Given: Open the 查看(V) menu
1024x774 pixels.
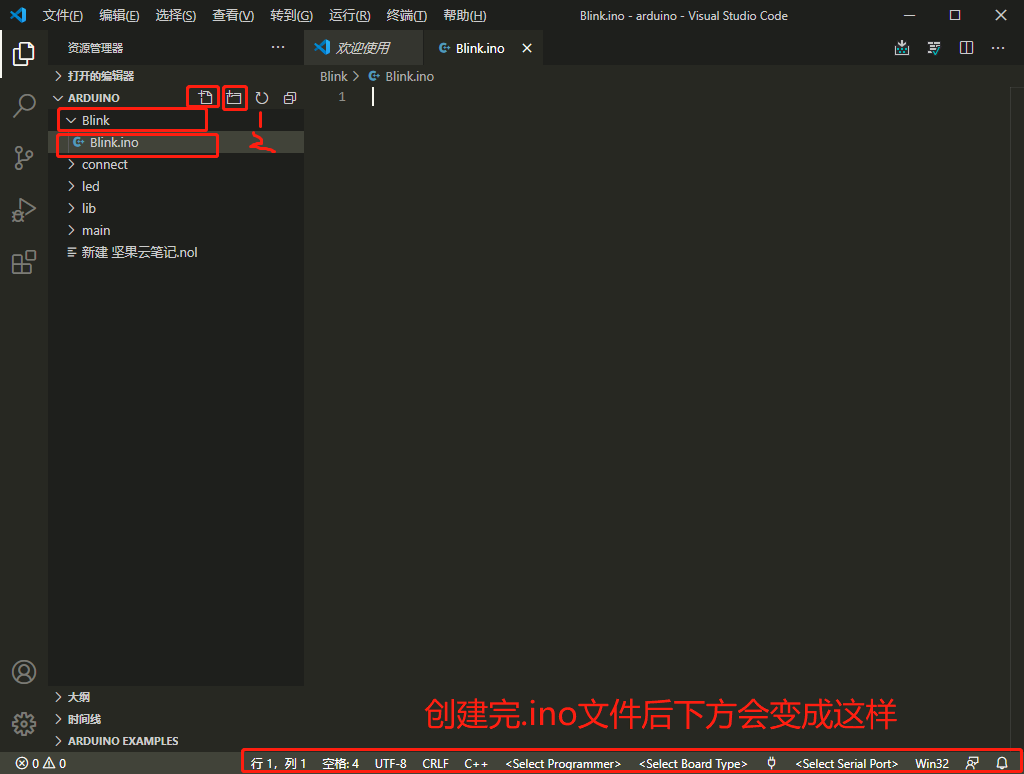Looking at the screenshot, I should coord(233,16).
